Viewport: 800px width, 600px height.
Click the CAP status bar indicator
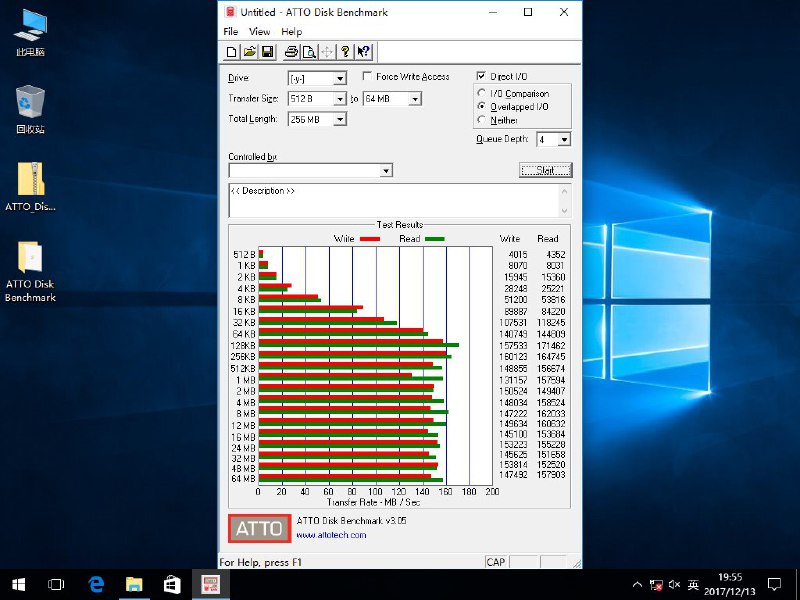(x=495, y=562)
